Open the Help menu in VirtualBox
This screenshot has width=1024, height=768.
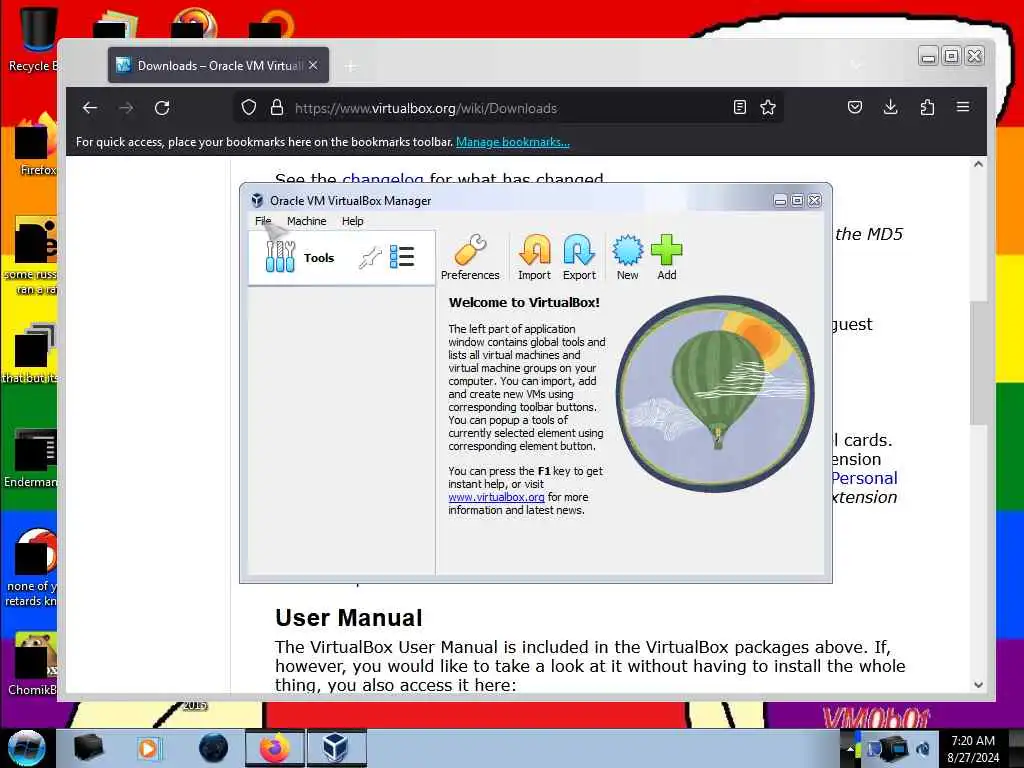[x=352, y=221]
